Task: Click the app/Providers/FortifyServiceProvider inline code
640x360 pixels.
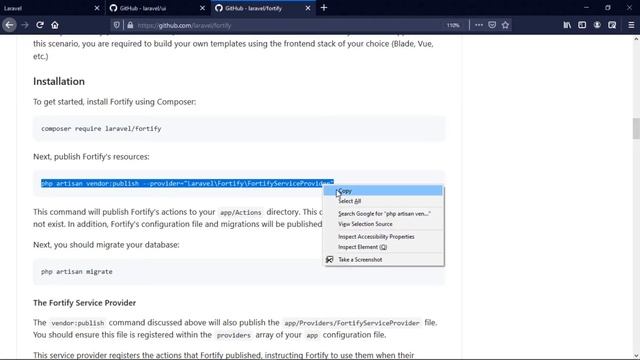Action: point(352,323)
